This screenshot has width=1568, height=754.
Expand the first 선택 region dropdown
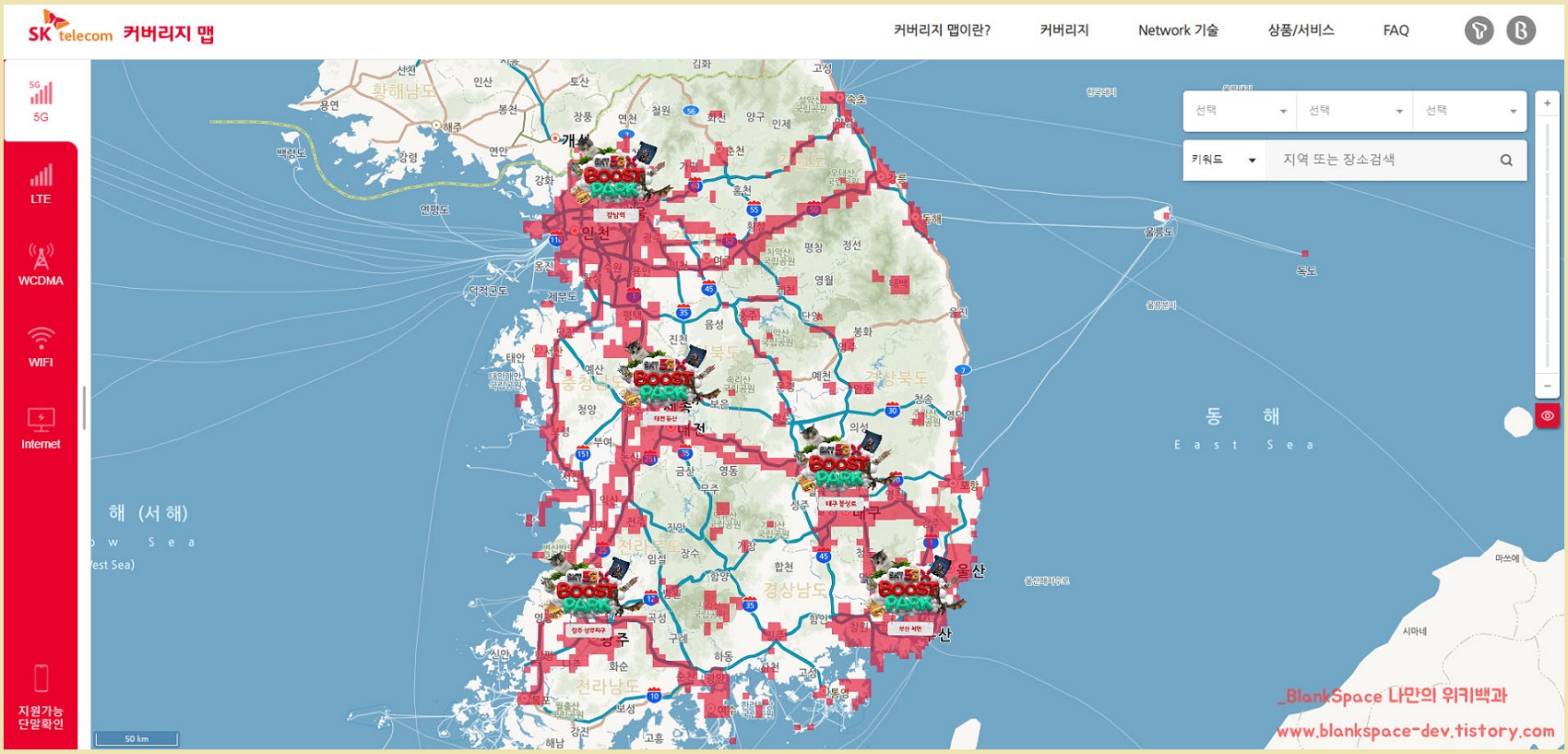tap(1241, 111)
